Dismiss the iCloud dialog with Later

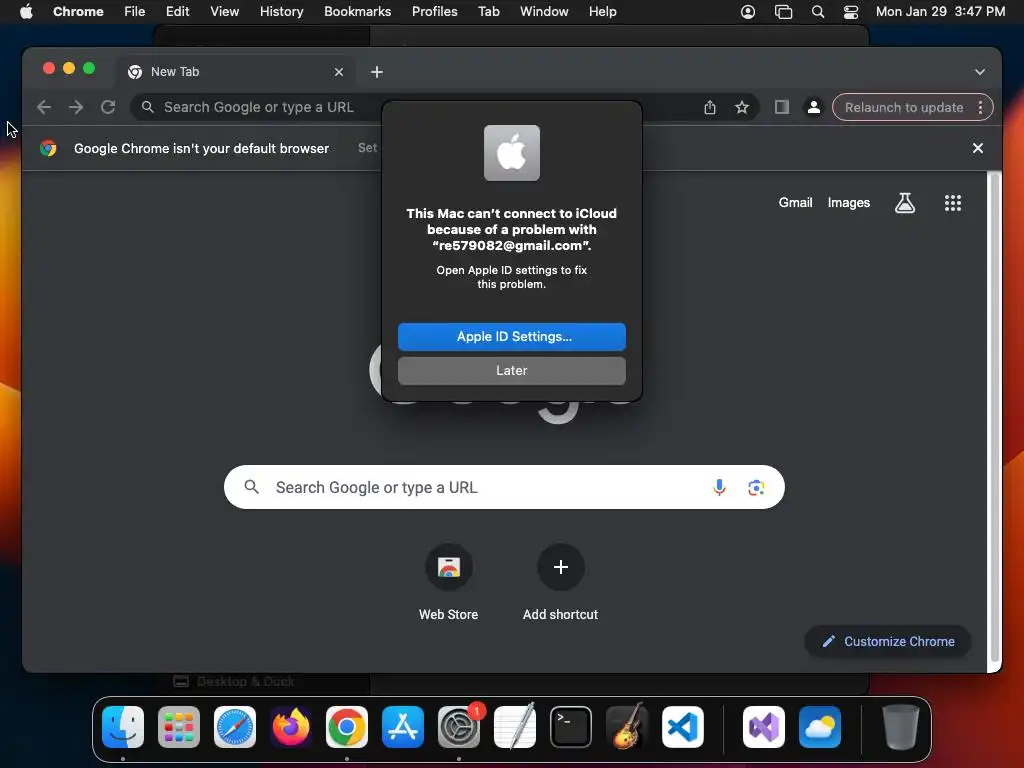511,370
